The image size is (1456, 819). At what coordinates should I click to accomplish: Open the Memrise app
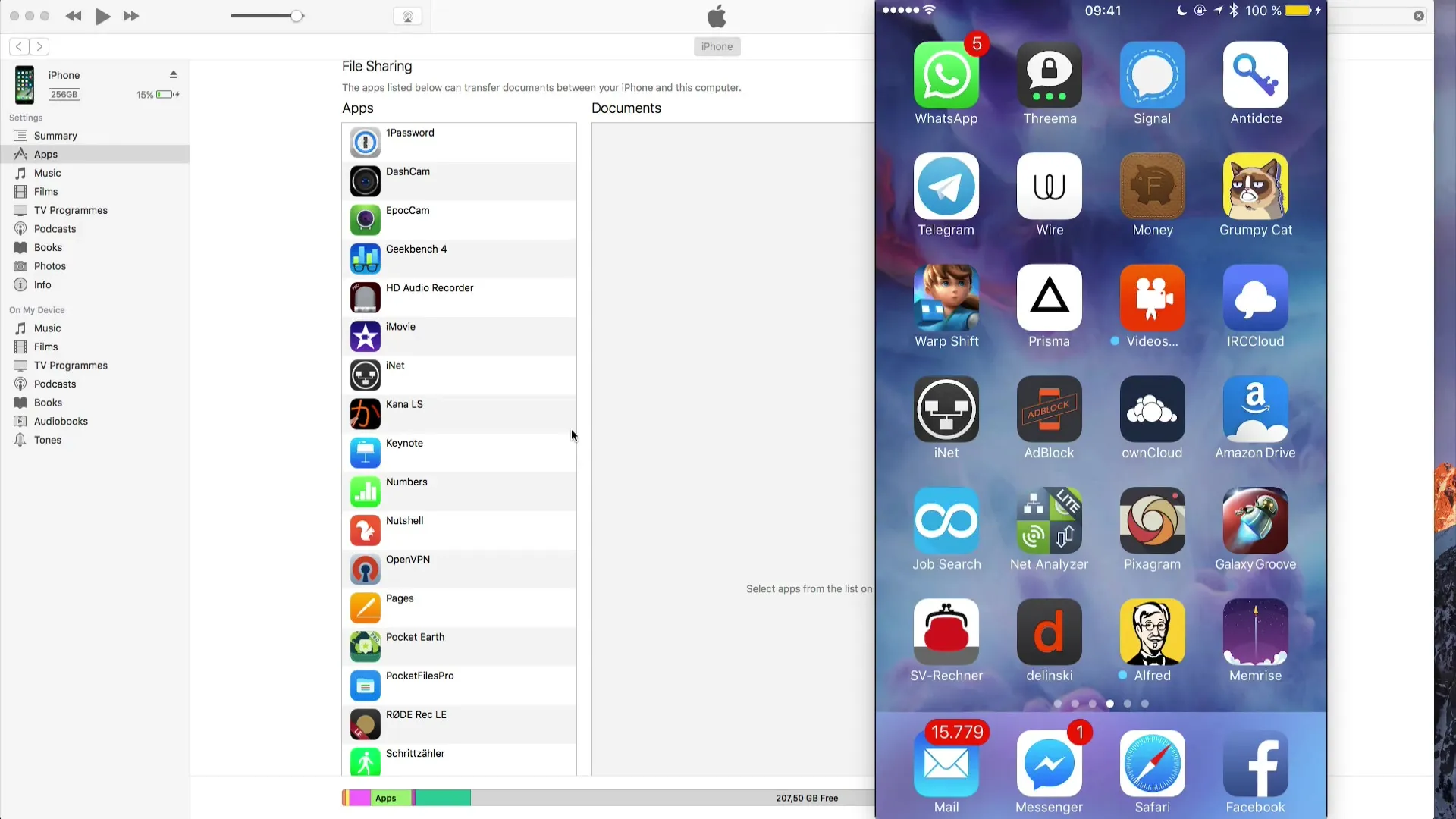click(1255, 632)
